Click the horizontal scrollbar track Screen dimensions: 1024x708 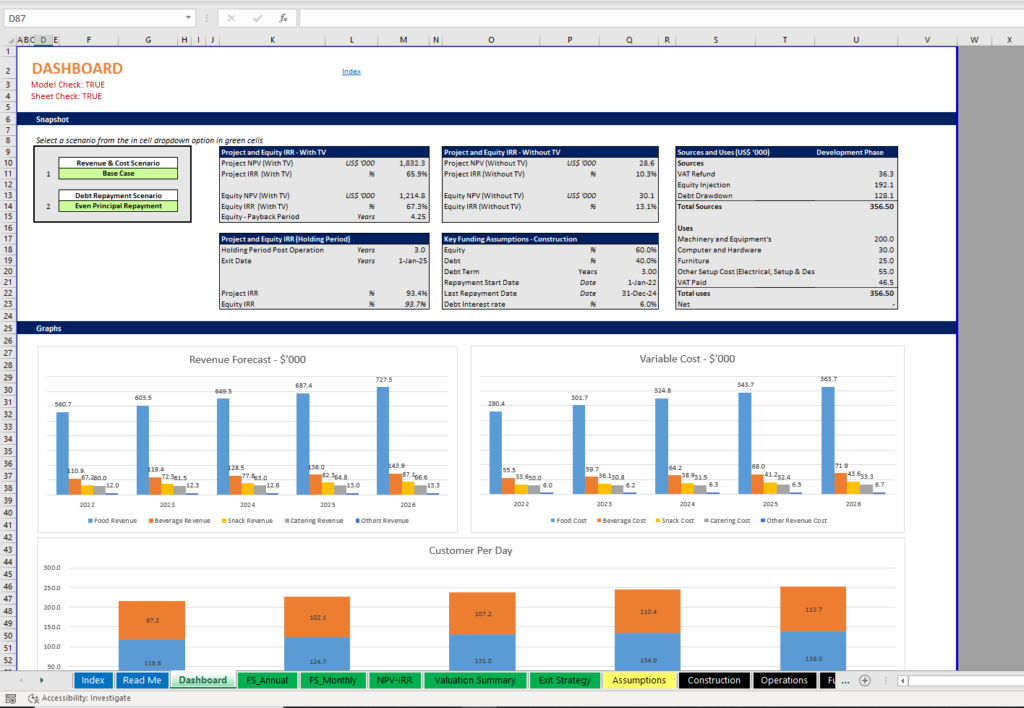960,680
